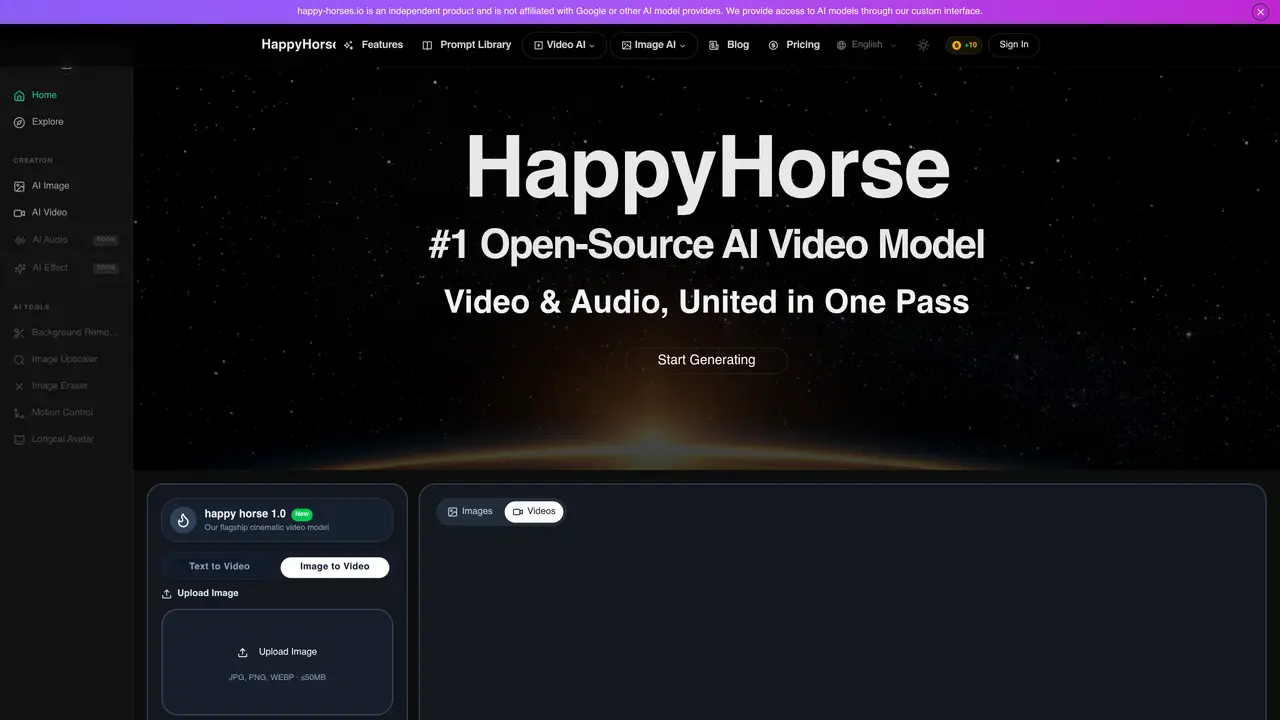Viewport: 1280px width, 720px height.
Task: Switch gallery to Images tab
Action: pos(470,512)
